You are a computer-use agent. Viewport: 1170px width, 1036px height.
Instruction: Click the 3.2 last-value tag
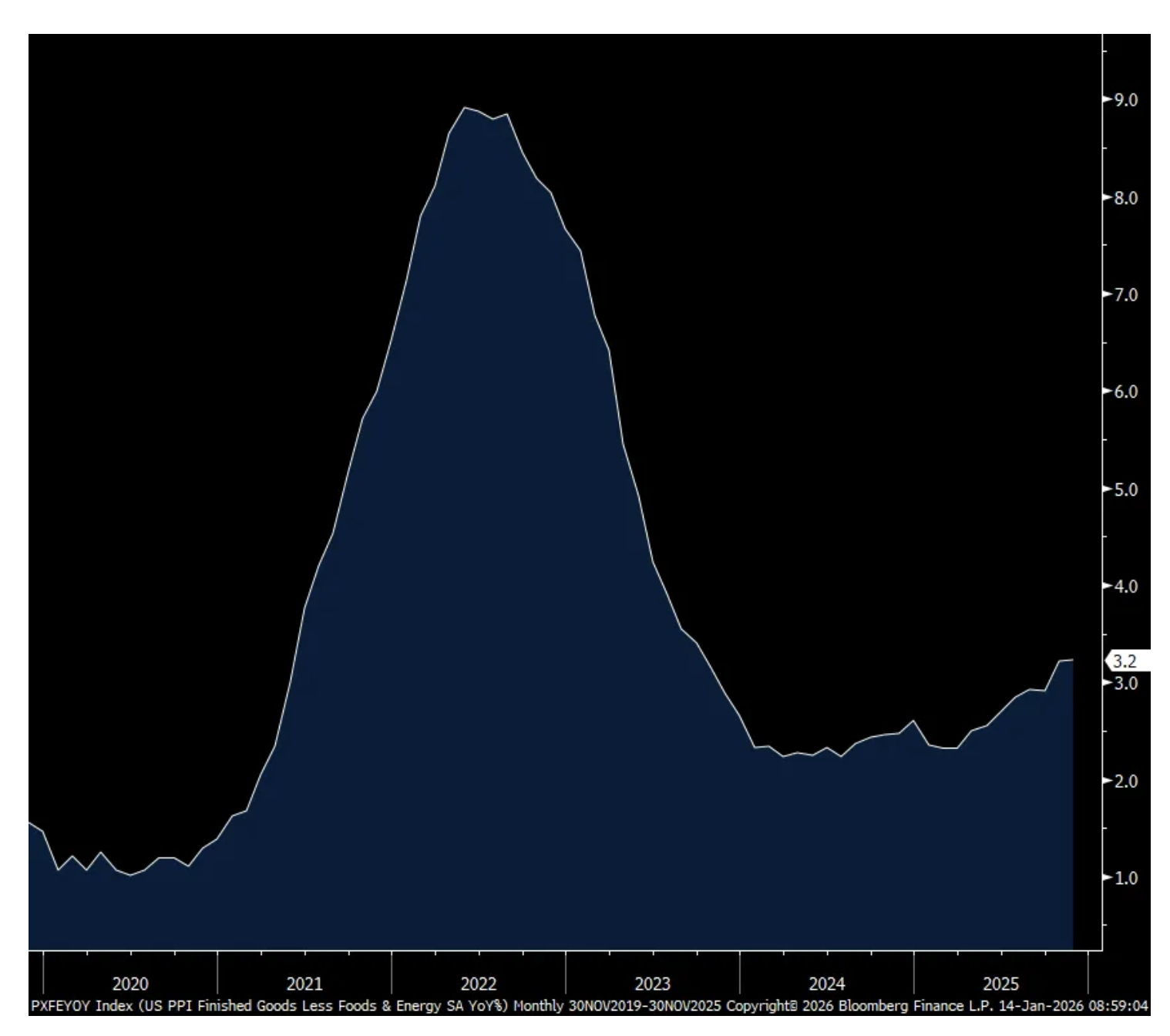(1125, 661)
